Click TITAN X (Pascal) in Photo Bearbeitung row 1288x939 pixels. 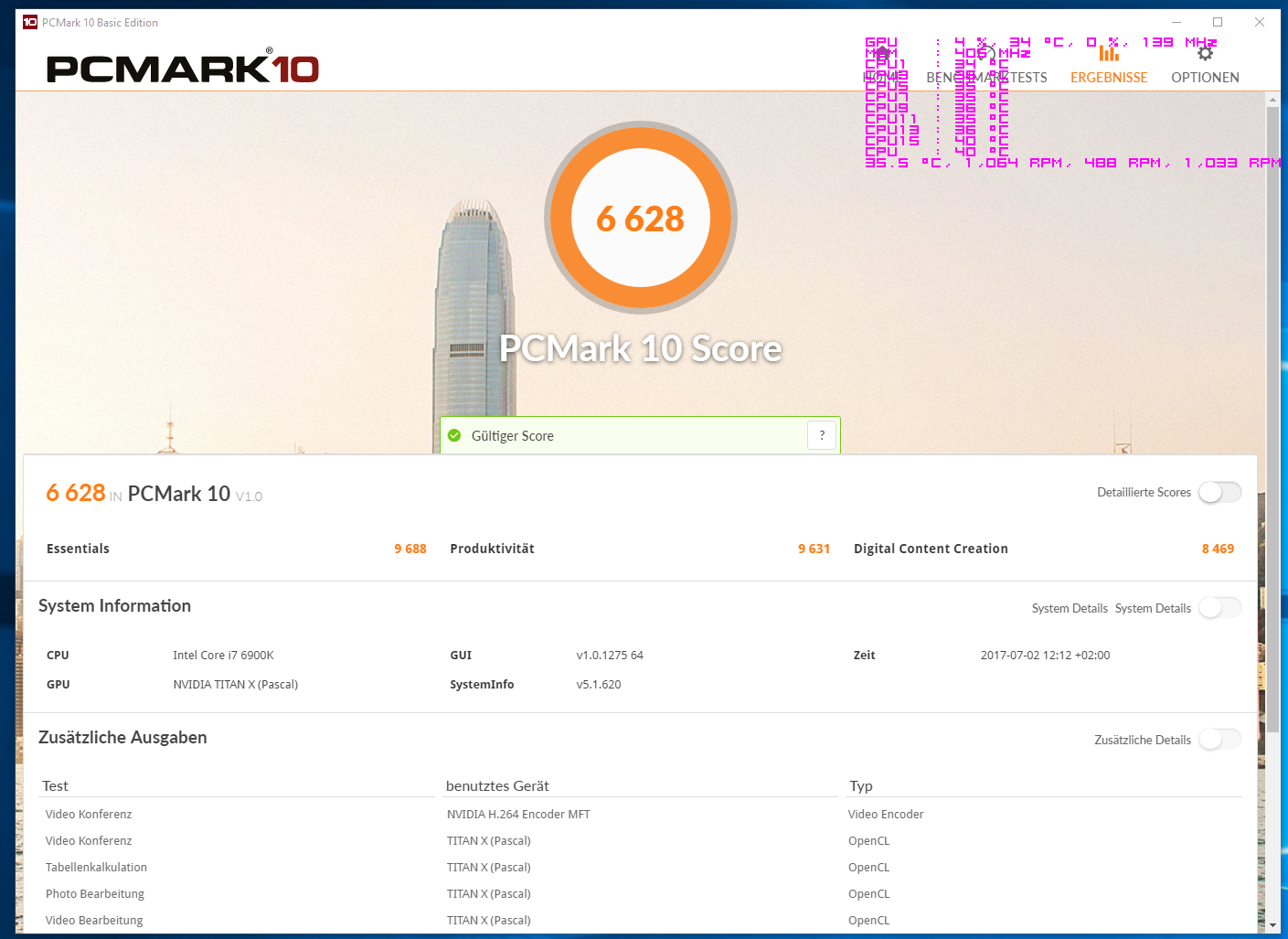pyautogui.click(x=489, y=894)
